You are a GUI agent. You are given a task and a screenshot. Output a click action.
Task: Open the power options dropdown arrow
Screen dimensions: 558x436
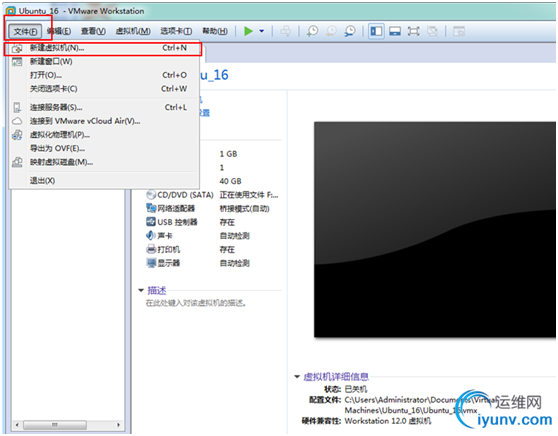coord(262,31)
